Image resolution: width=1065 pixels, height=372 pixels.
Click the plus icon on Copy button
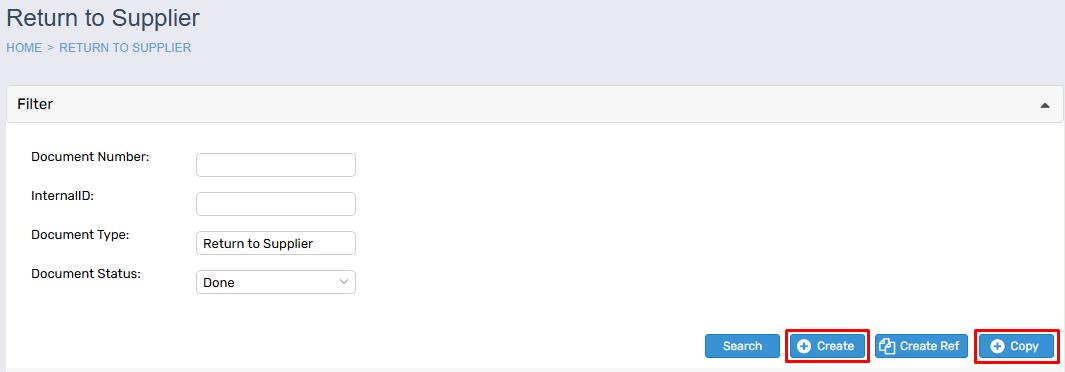[997, 346]
